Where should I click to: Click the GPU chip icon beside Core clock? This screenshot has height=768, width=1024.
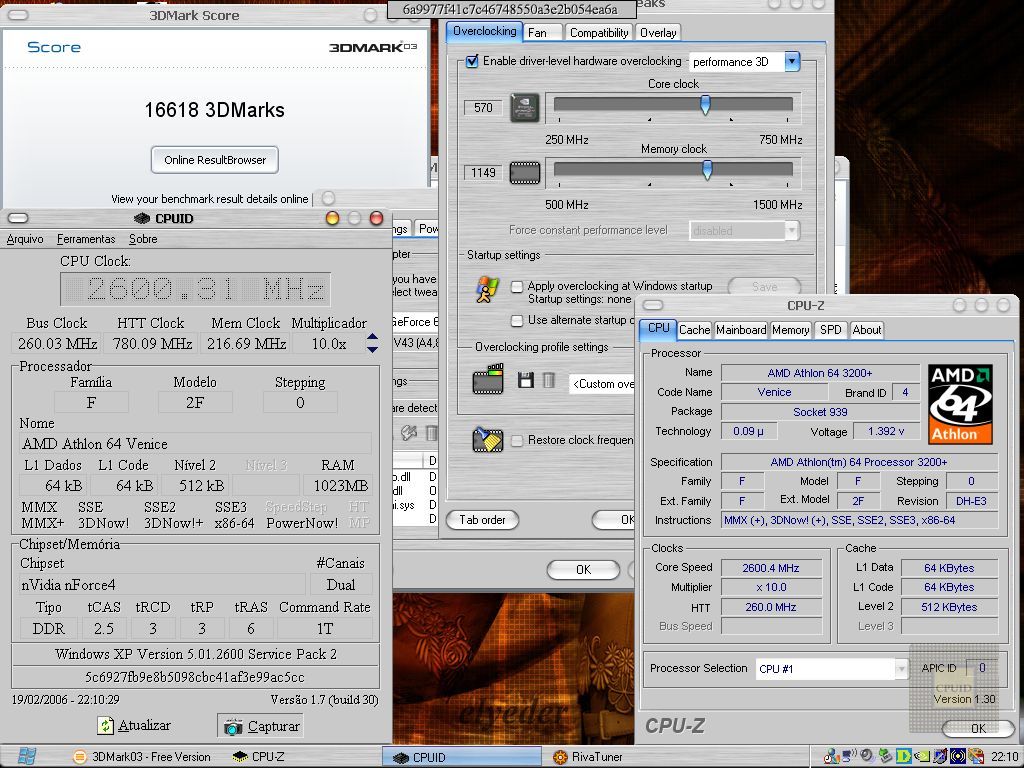click(524, 107)
